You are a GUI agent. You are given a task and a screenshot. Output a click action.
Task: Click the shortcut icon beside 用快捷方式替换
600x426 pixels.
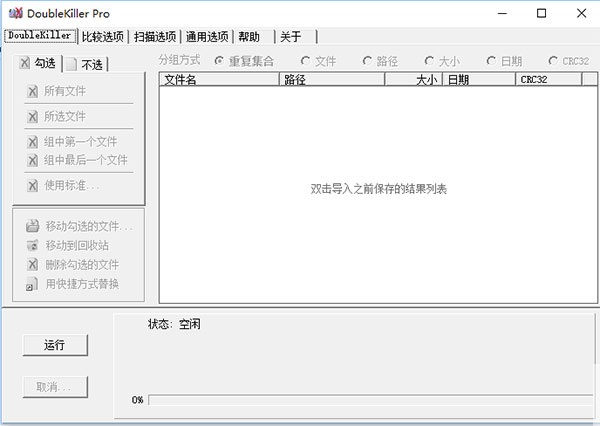[32, 284]
